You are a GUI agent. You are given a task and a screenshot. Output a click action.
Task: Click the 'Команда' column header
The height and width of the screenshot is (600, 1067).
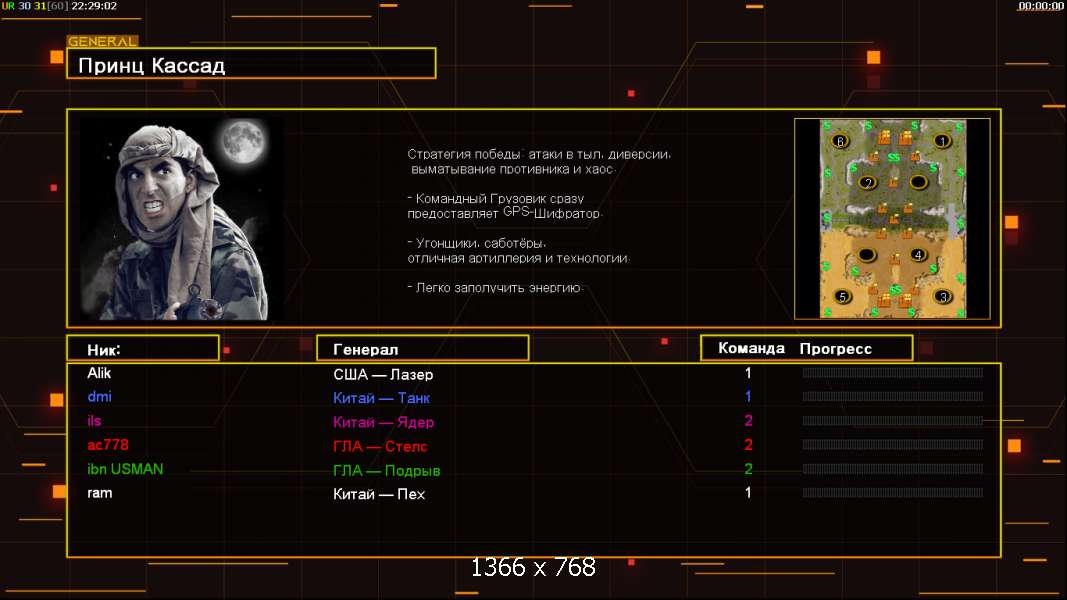751,348
